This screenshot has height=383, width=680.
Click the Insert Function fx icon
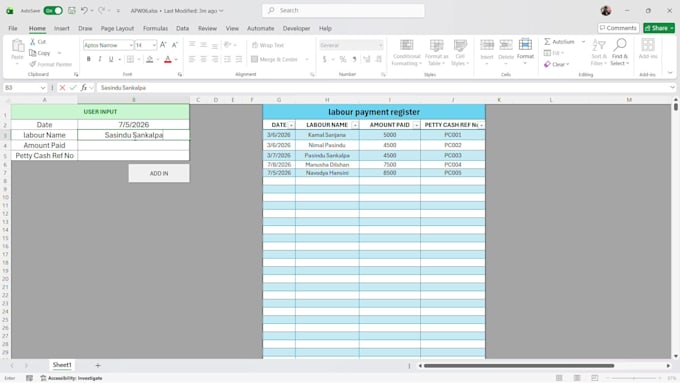click(x=84, y=88)
